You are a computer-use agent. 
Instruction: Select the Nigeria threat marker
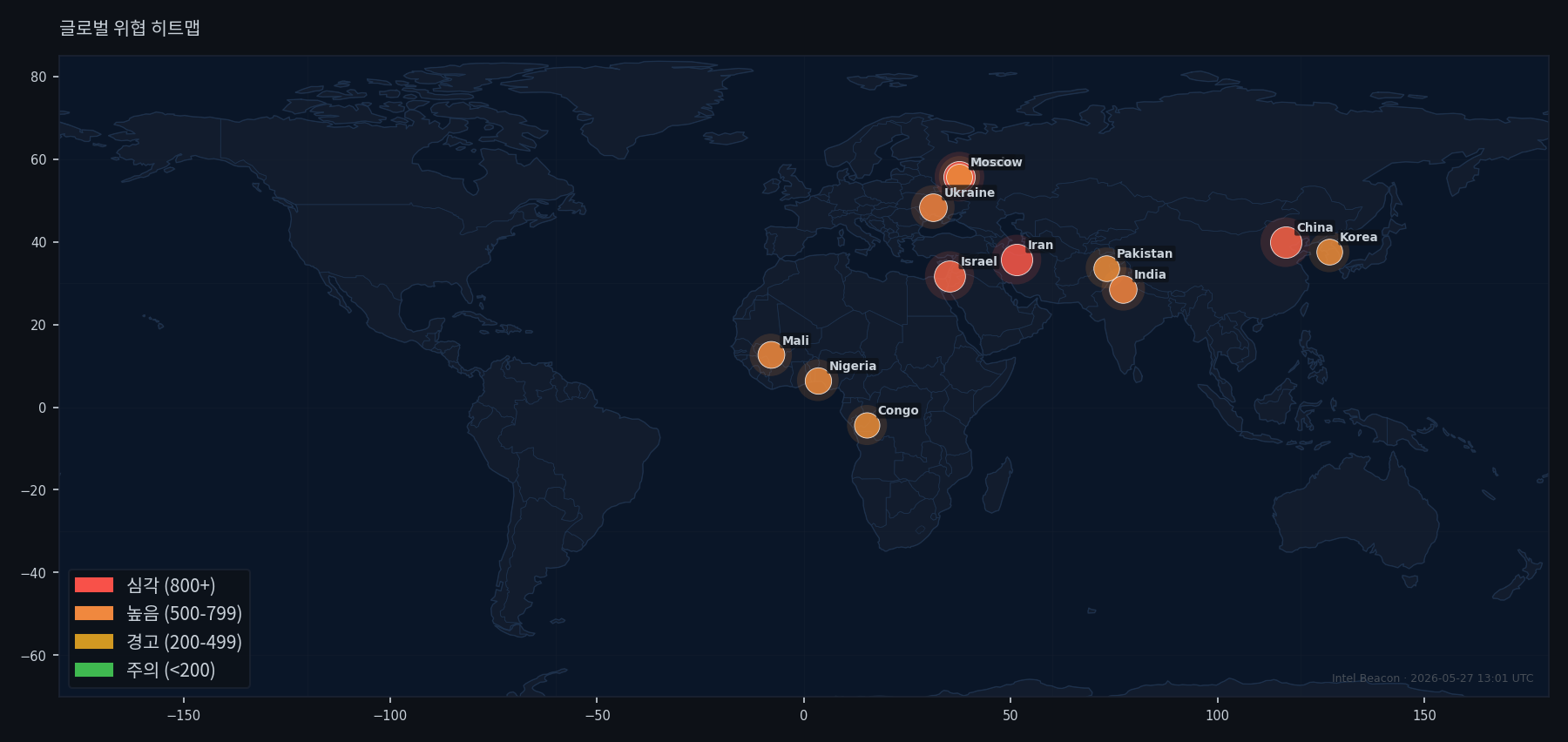[818, 381]
